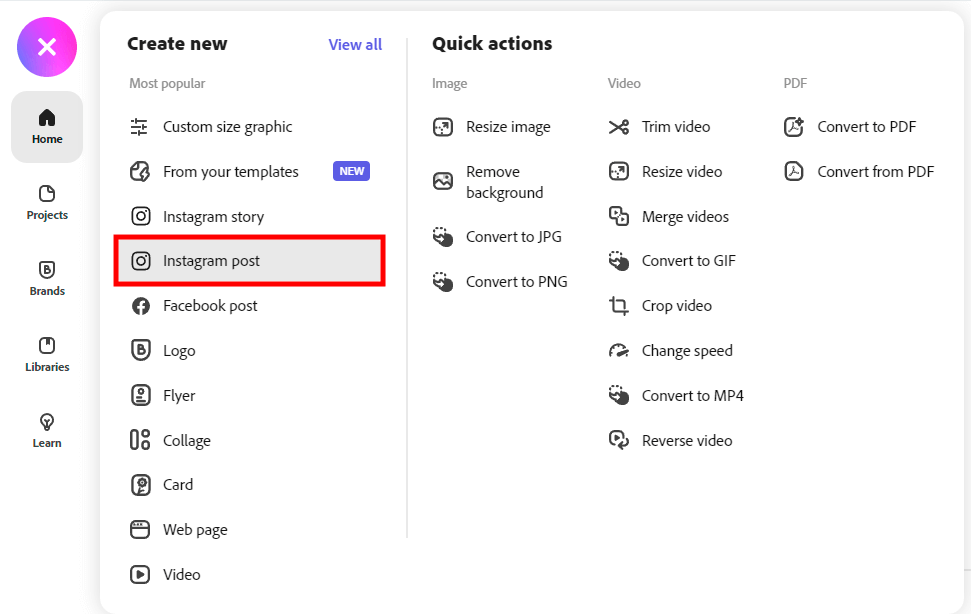Viewport: 971px width, 614px height.
Task: Create a new Logo
Action: coord(179,351)
